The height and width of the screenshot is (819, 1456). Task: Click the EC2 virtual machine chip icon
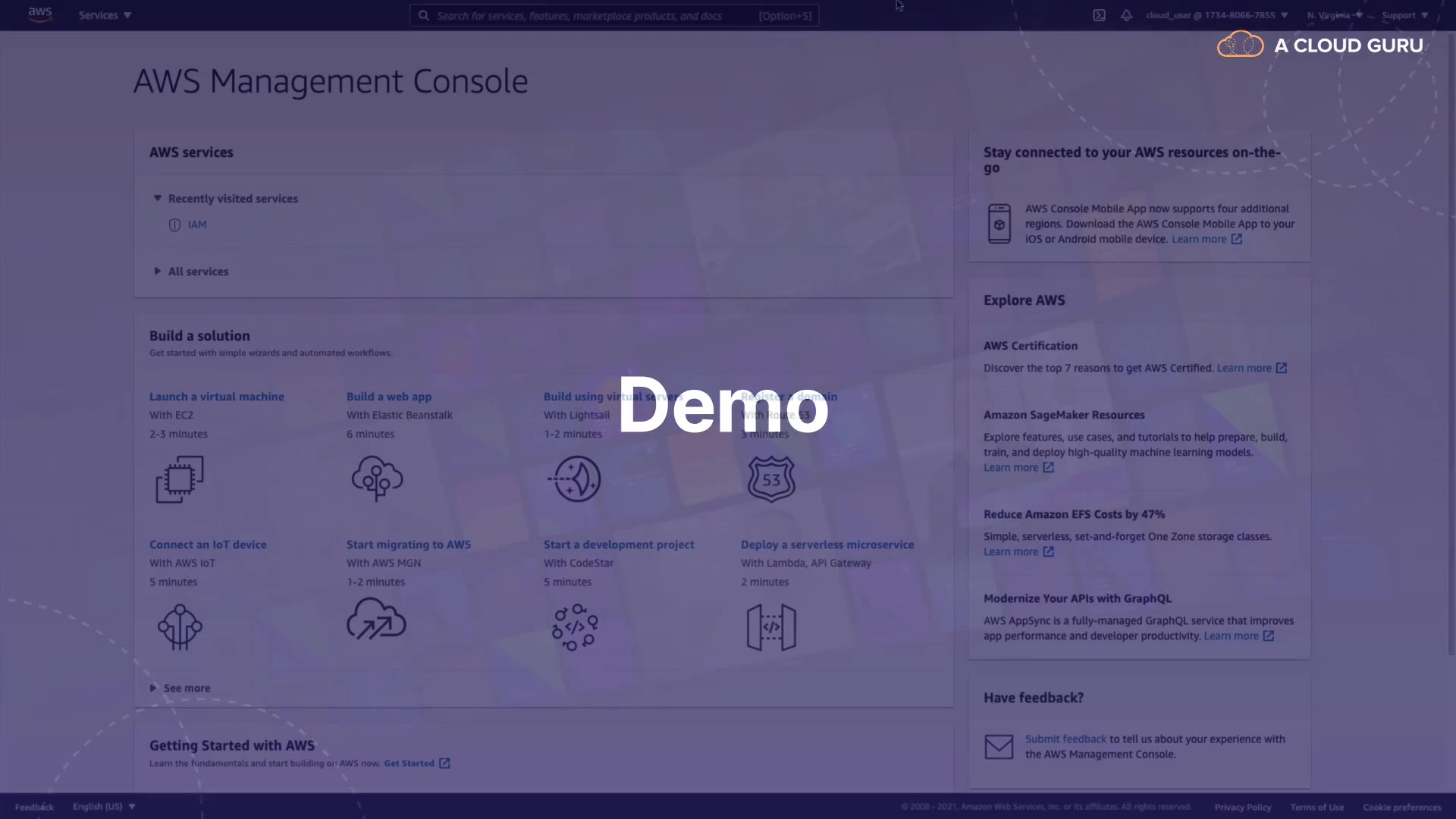click(180, 479)
